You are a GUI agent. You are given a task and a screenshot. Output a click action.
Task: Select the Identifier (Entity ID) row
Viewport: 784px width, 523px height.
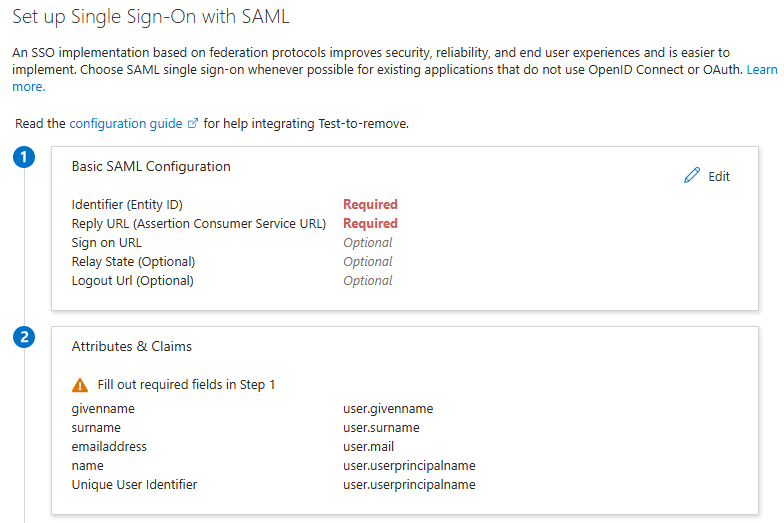point(127,205)
